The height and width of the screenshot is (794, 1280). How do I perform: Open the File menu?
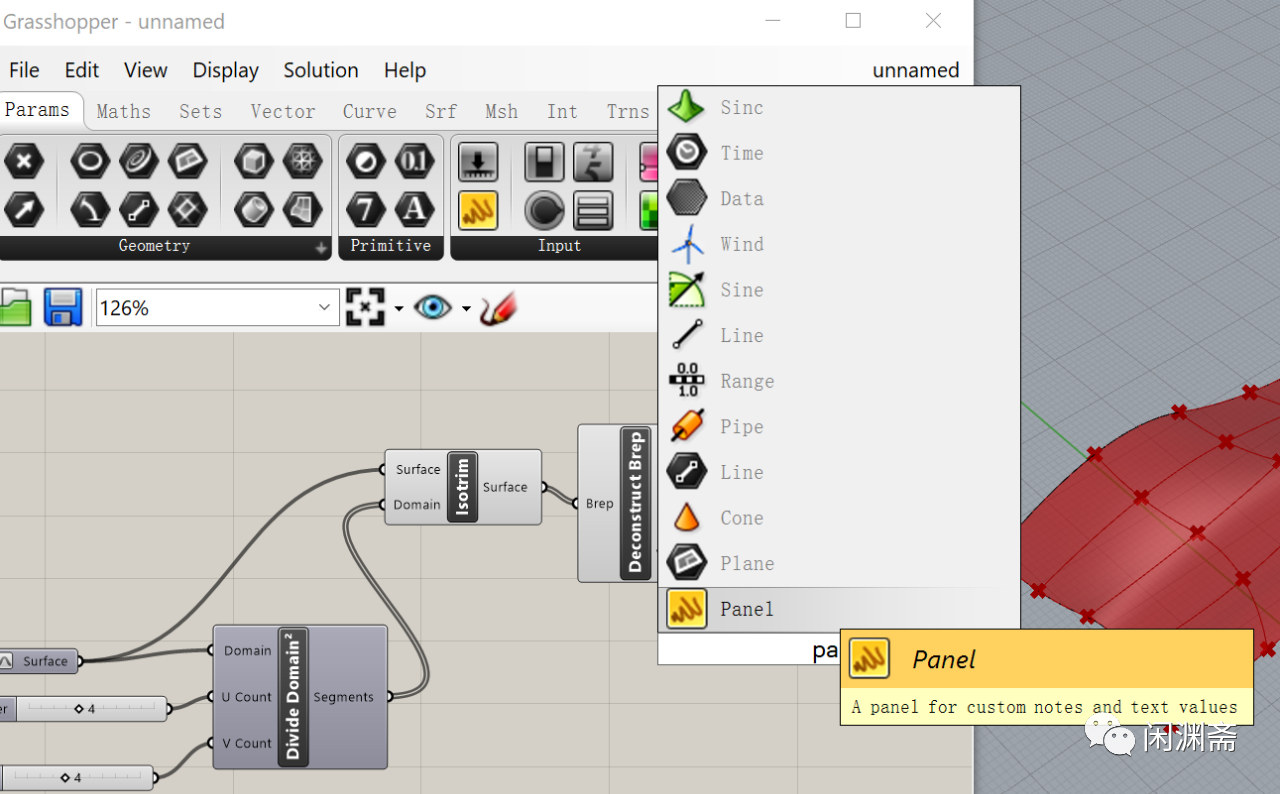click(x=24, y=70)
